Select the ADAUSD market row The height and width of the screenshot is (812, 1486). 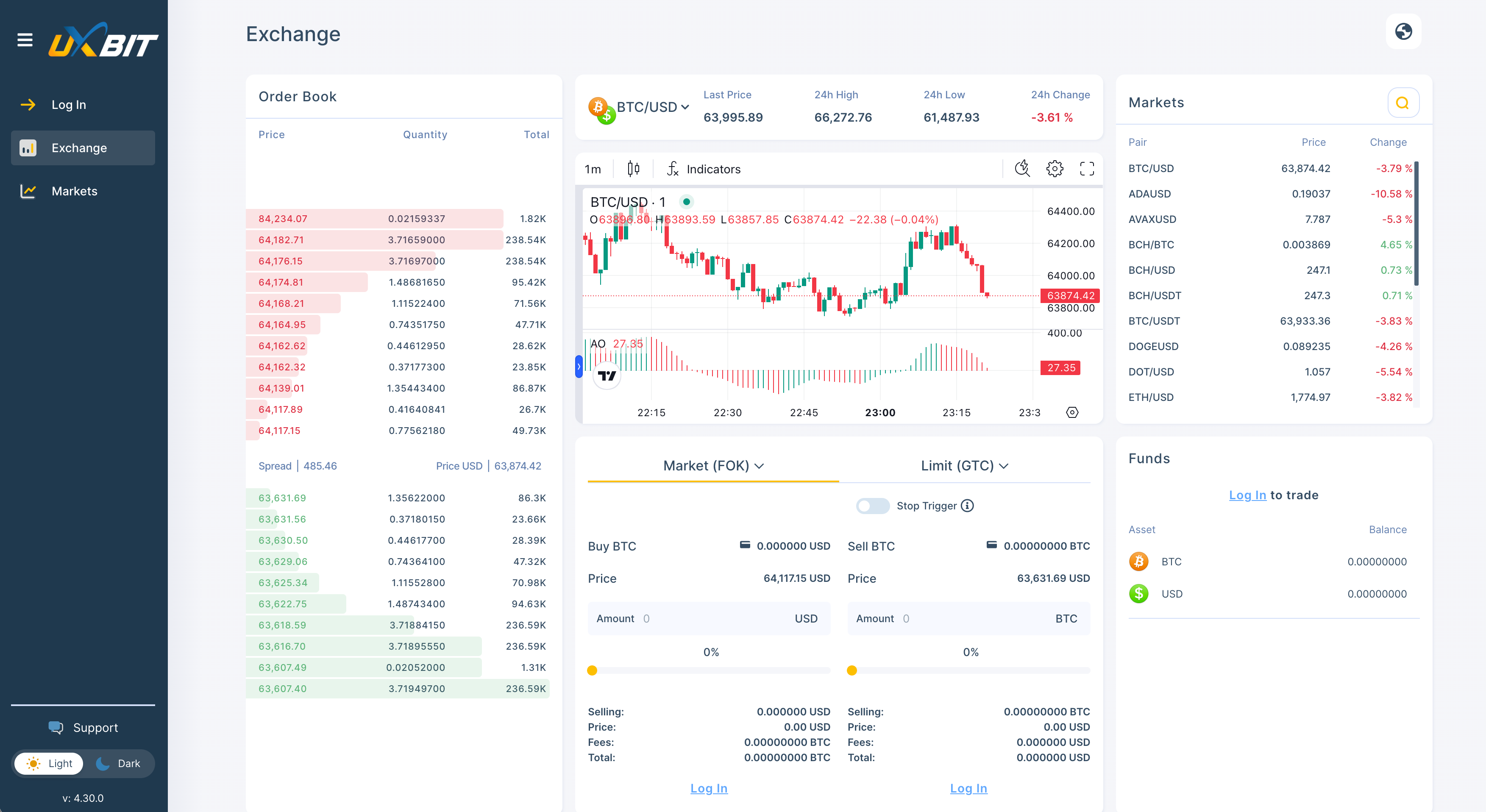coord(1270,194)
